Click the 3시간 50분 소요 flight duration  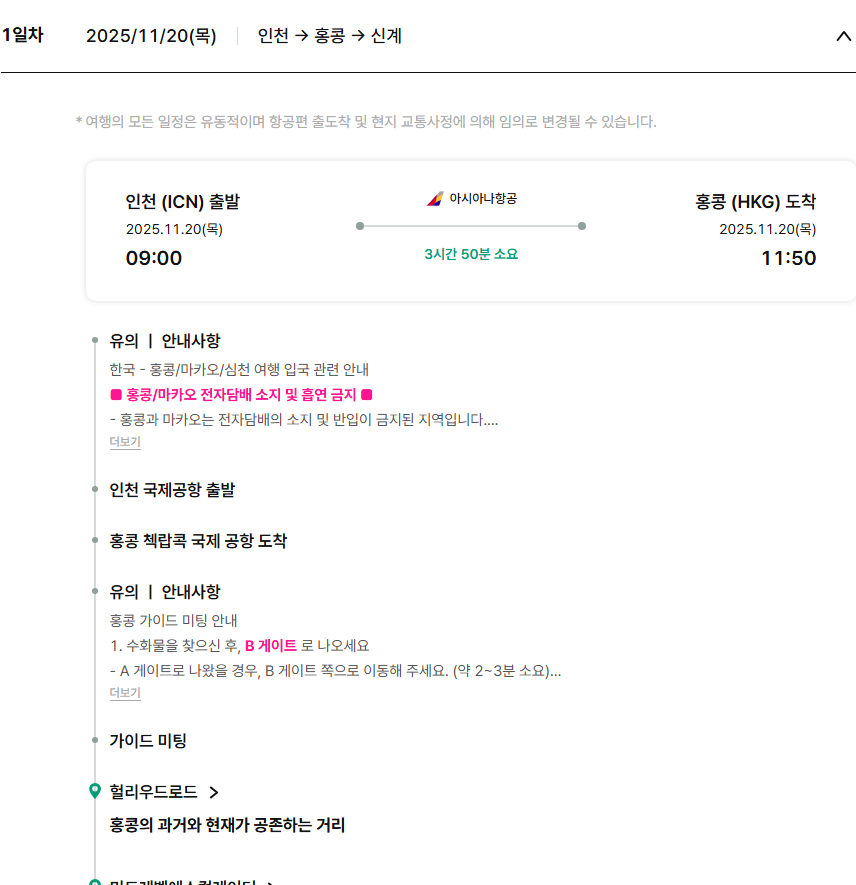click(x=471, y=254)
